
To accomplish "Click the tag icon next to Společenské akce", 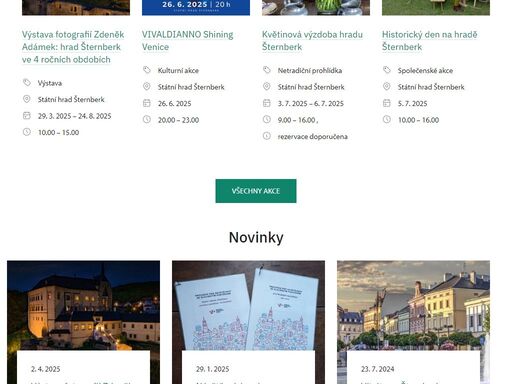I will click(387, 70).
